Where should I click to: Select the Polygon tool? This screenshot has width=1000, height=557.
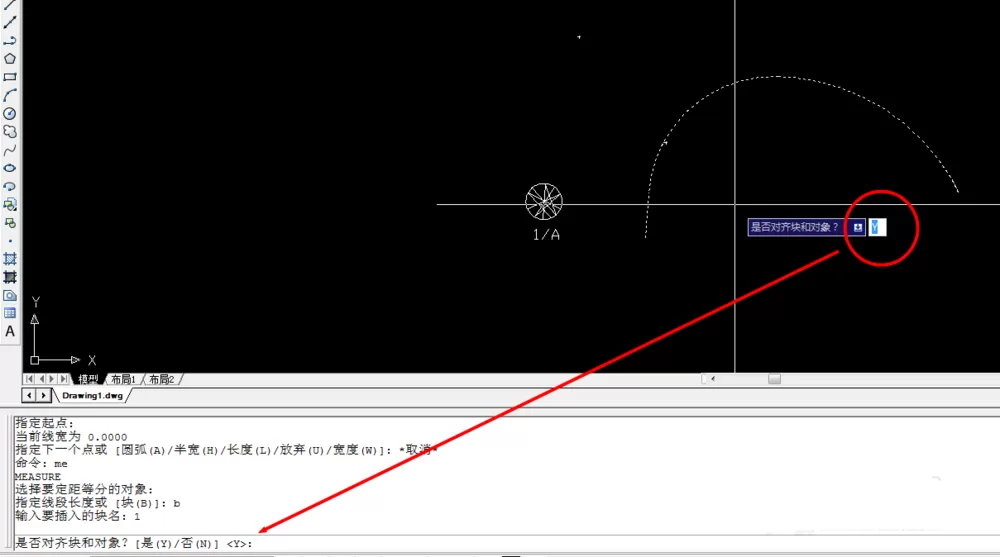tap(10, 59)
